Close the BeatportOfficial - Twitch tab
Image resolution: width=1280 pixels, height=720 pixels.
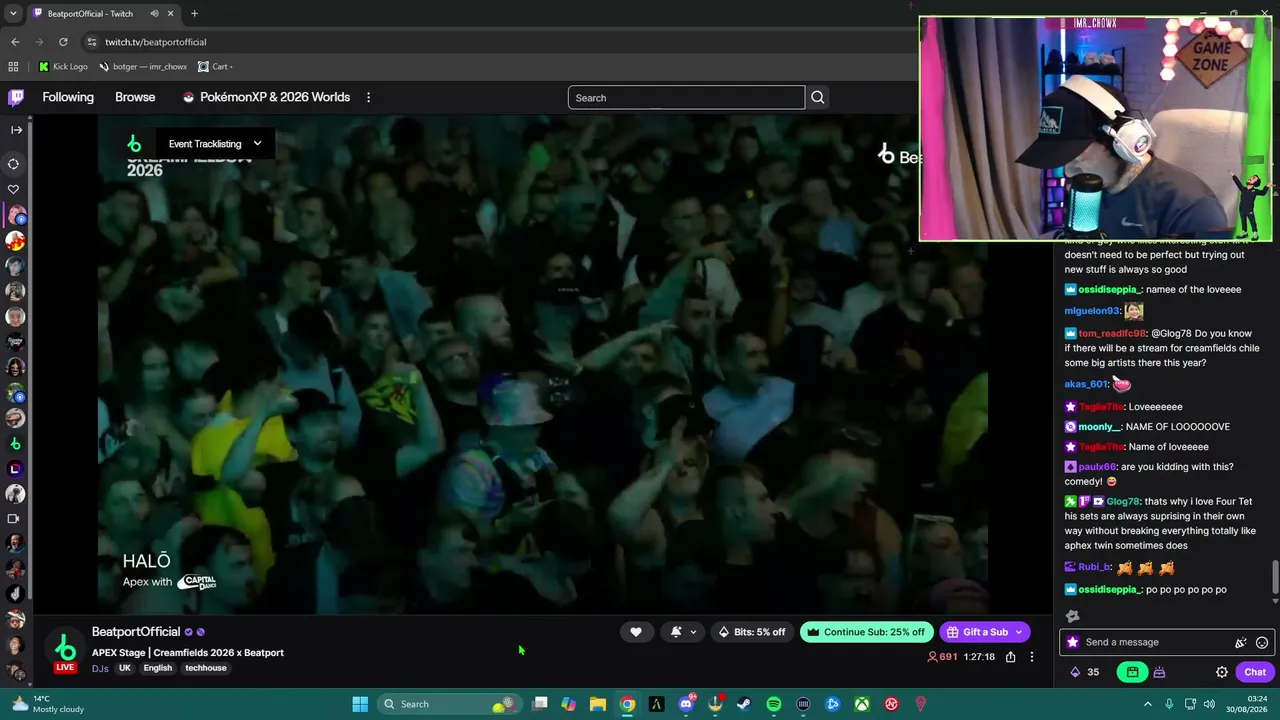(x=170, y=14)
